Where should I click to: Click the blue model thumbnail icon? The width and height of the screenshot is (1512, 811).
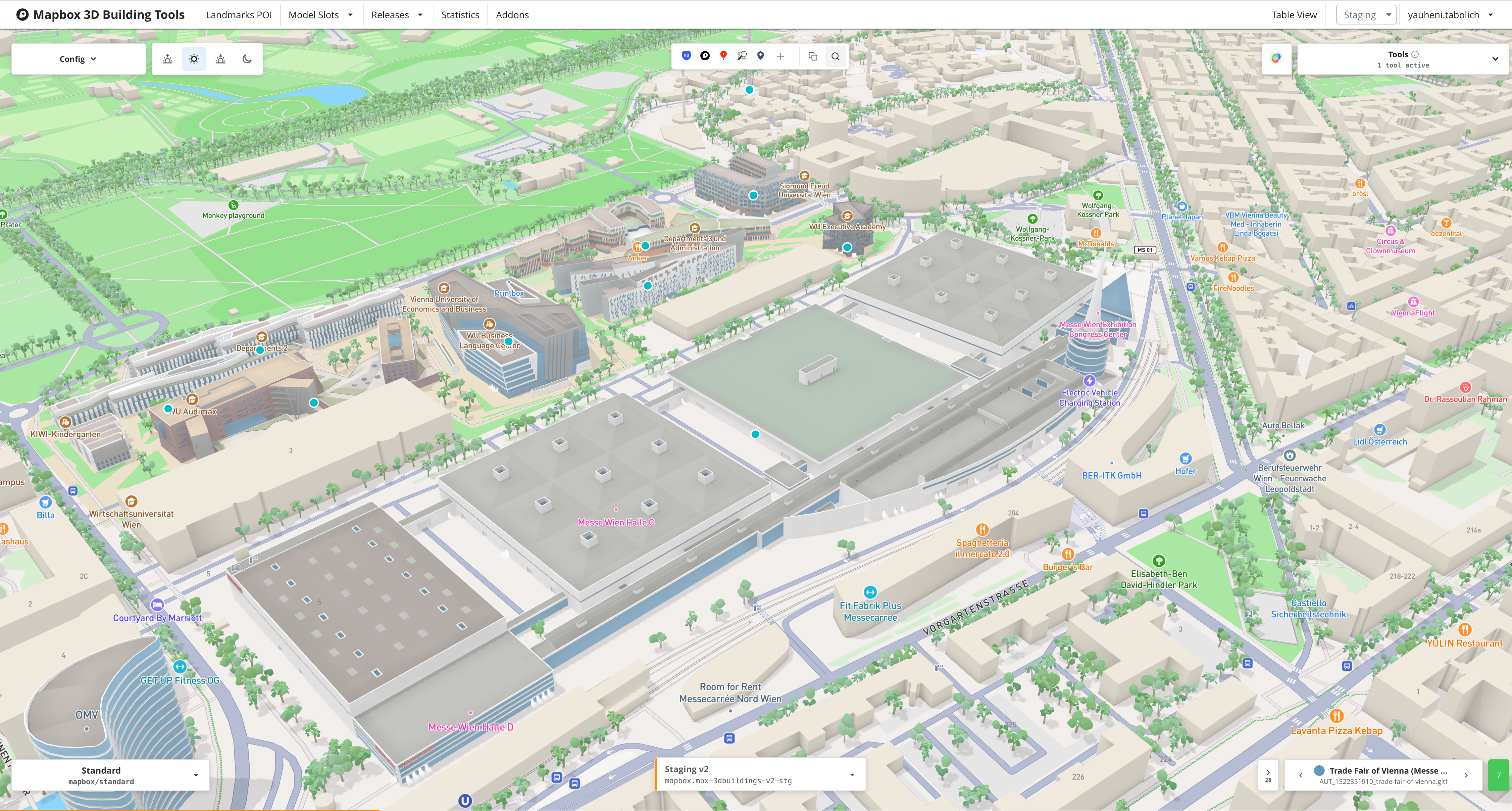click(x=1319, y=771)
